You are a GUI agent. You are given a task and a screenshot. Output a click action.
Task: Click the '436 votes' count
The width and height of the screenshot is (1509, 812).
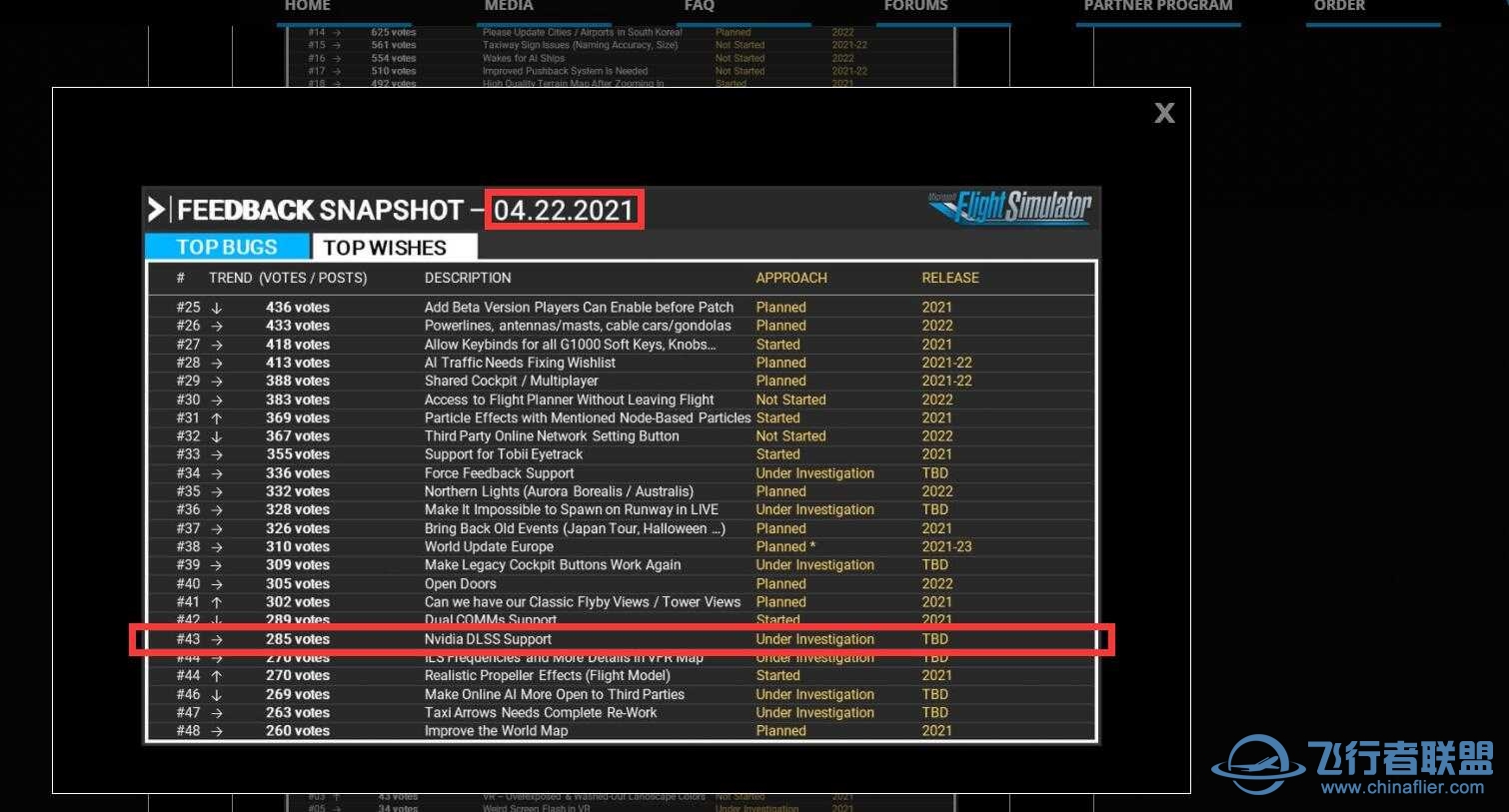(298, 308)
